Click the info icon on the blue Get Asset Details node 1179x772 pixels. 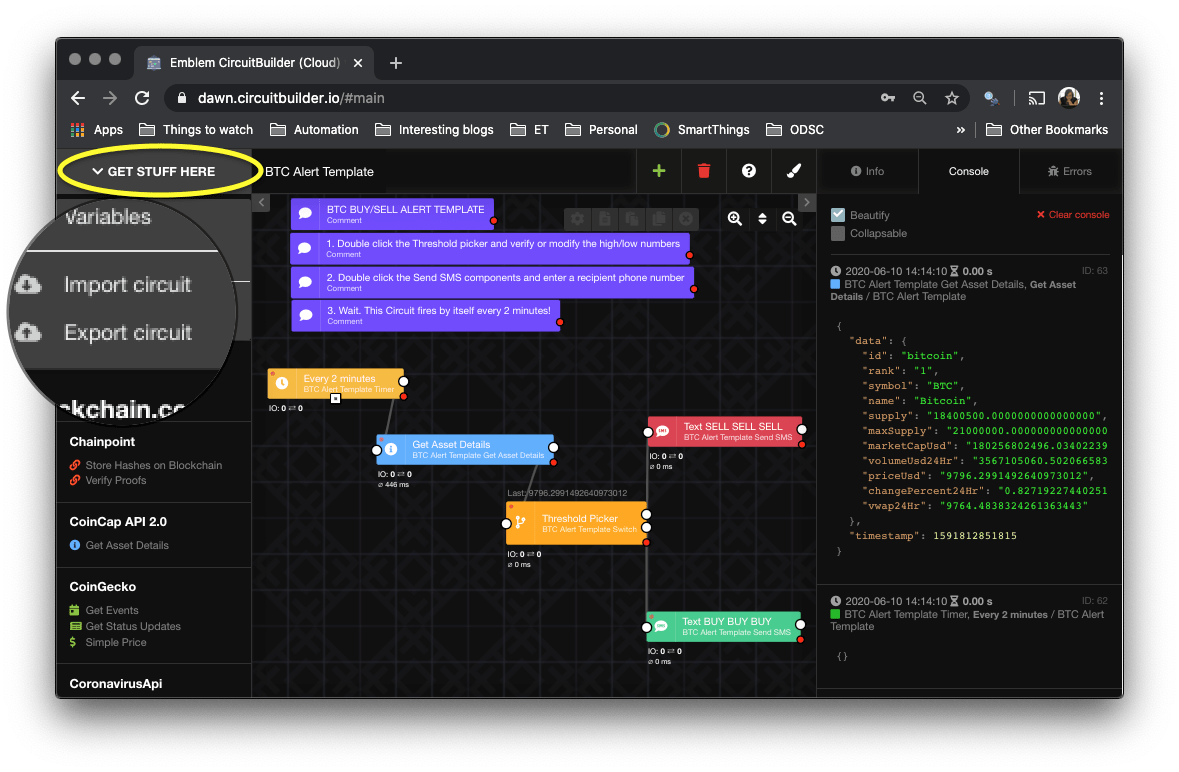coord(391,449)
